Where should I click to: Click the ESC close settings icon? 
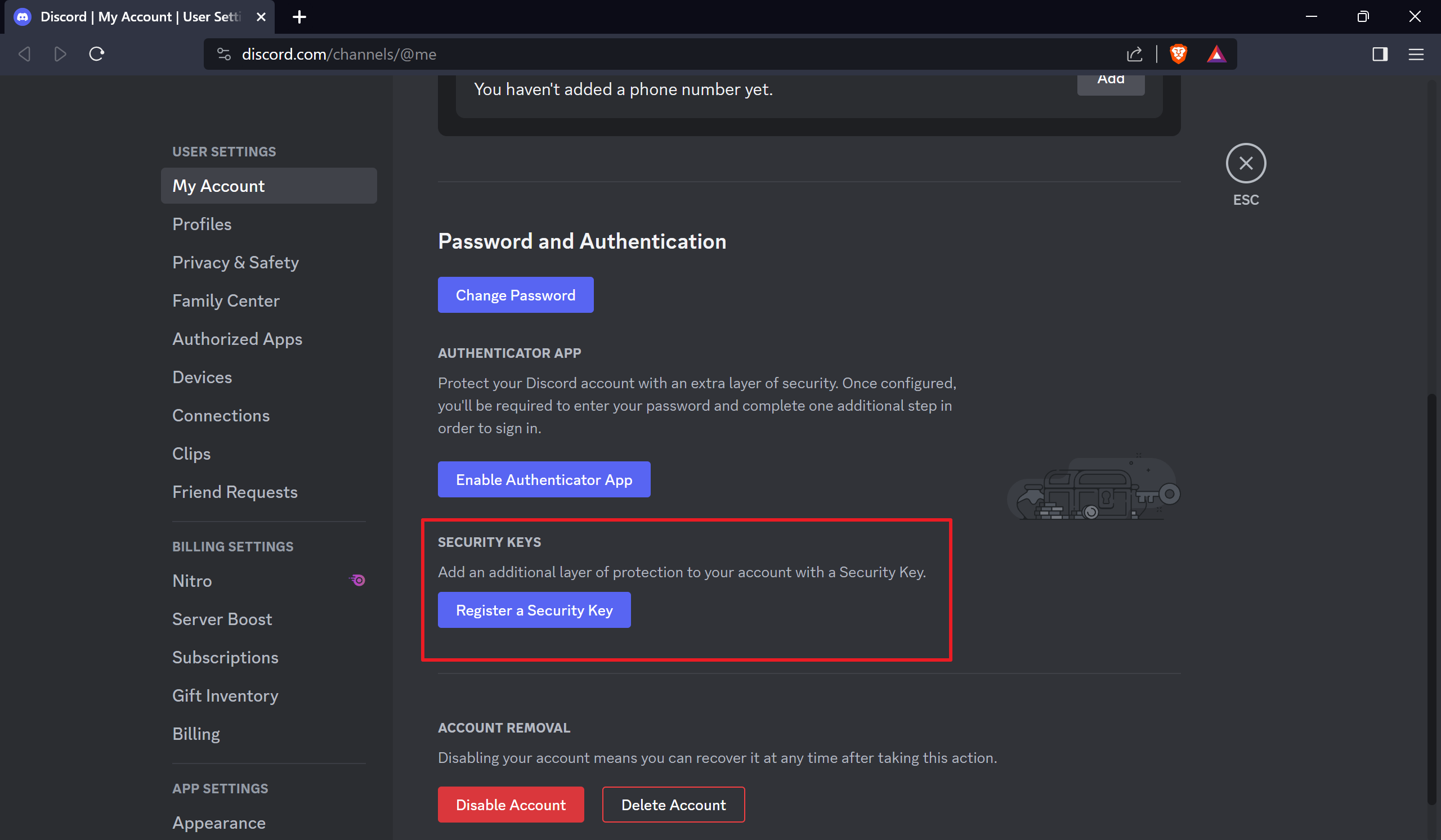[1246, 163]
